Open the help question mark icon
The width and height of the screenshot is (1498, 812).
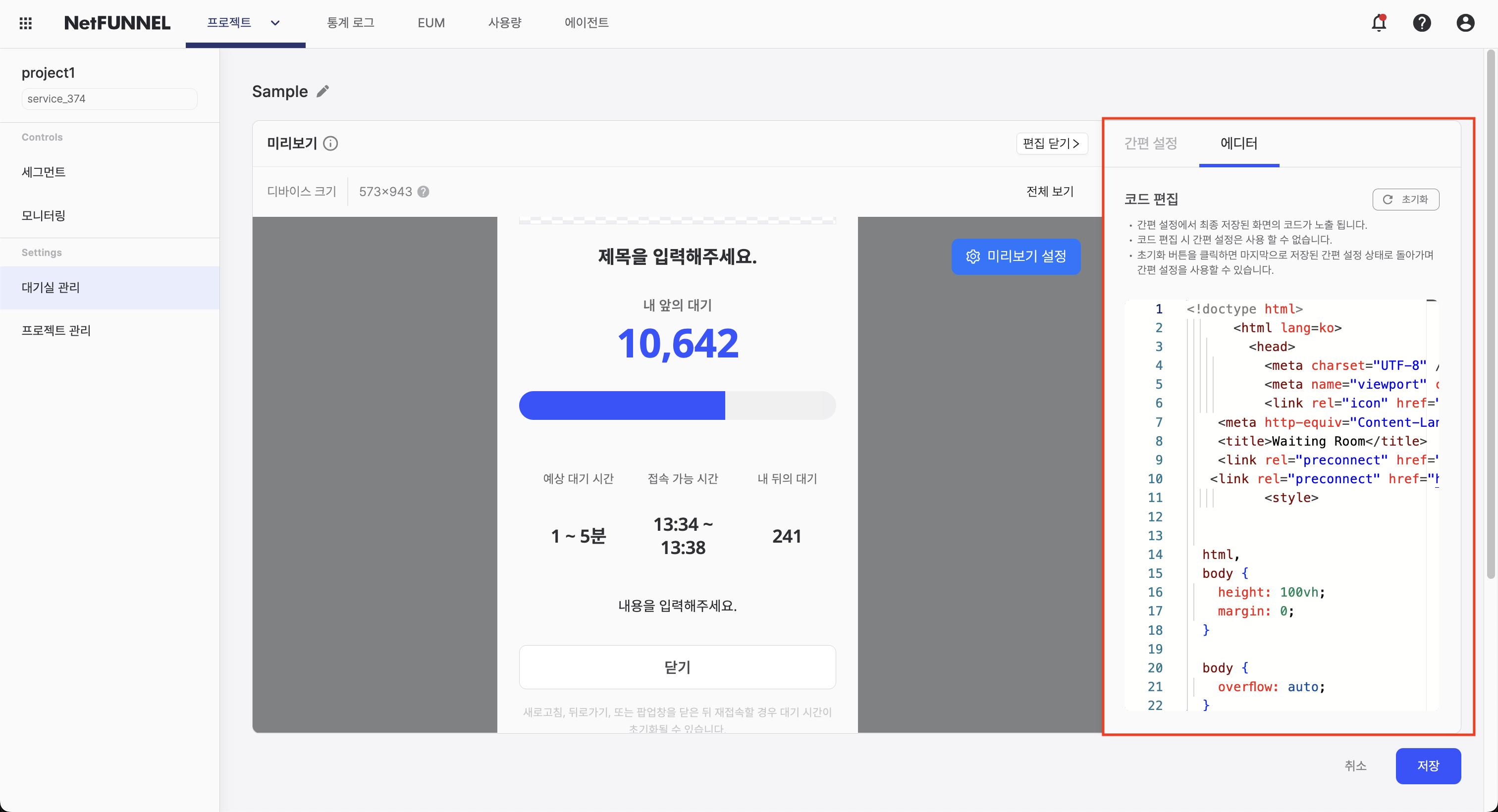click(1421, 23)
